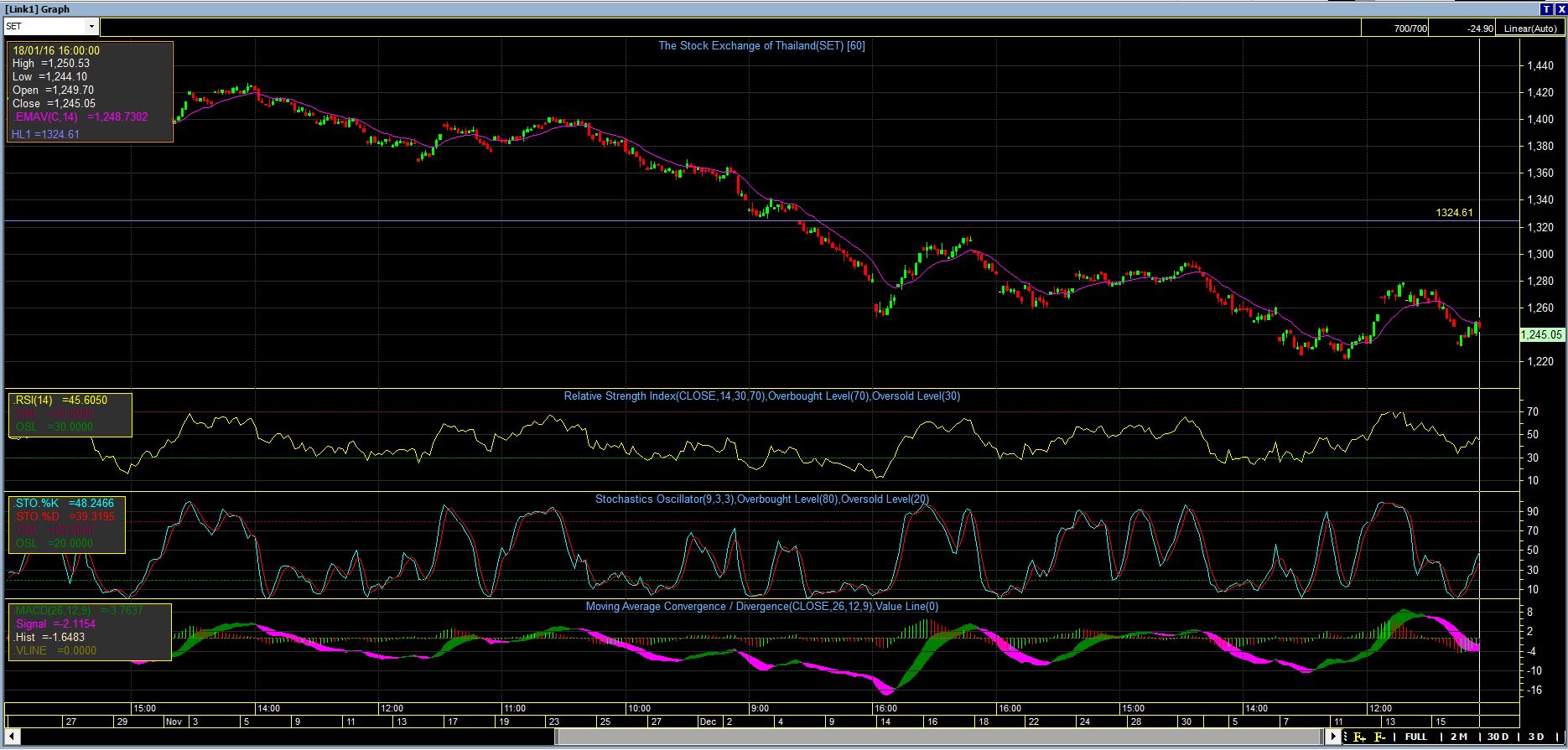Select the 2 M time range

tap(1459, 737)
